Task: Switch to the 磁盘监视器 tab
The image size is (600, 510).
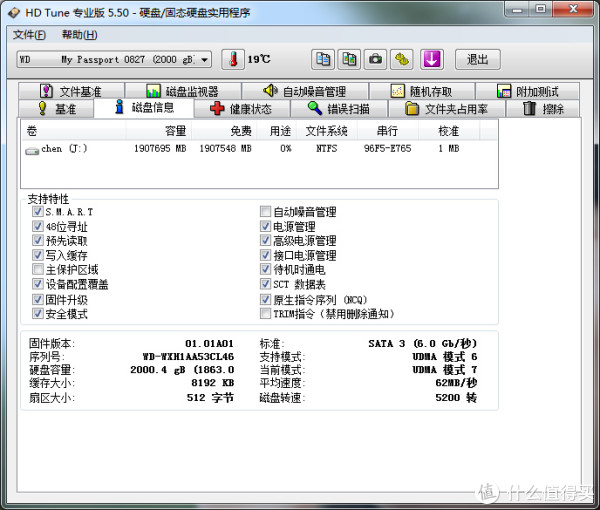Action: click(x=183, y=91)
